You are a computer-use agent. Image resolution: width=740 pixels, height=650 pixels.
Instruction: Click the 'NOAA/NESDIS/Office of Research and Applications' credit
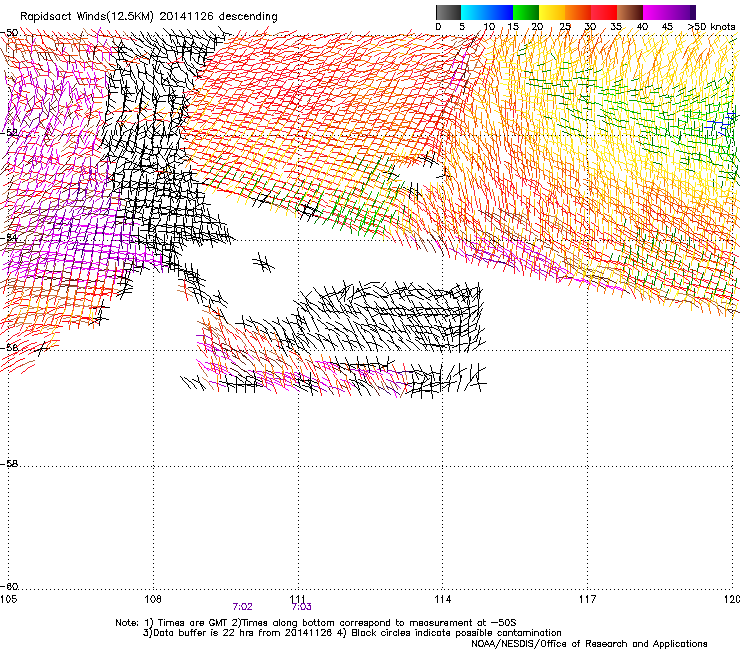pos(589,643)
